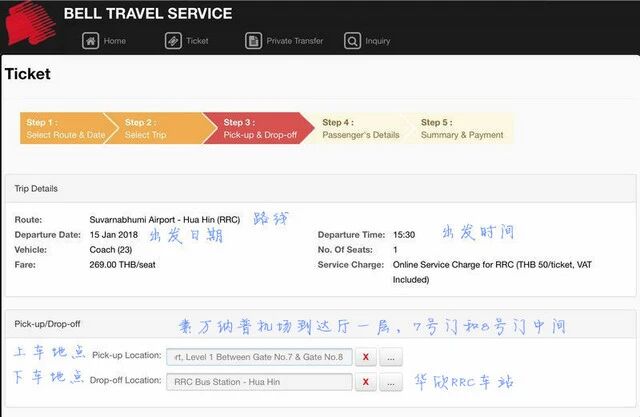Click the No. Of Seats label

(345, 250)
